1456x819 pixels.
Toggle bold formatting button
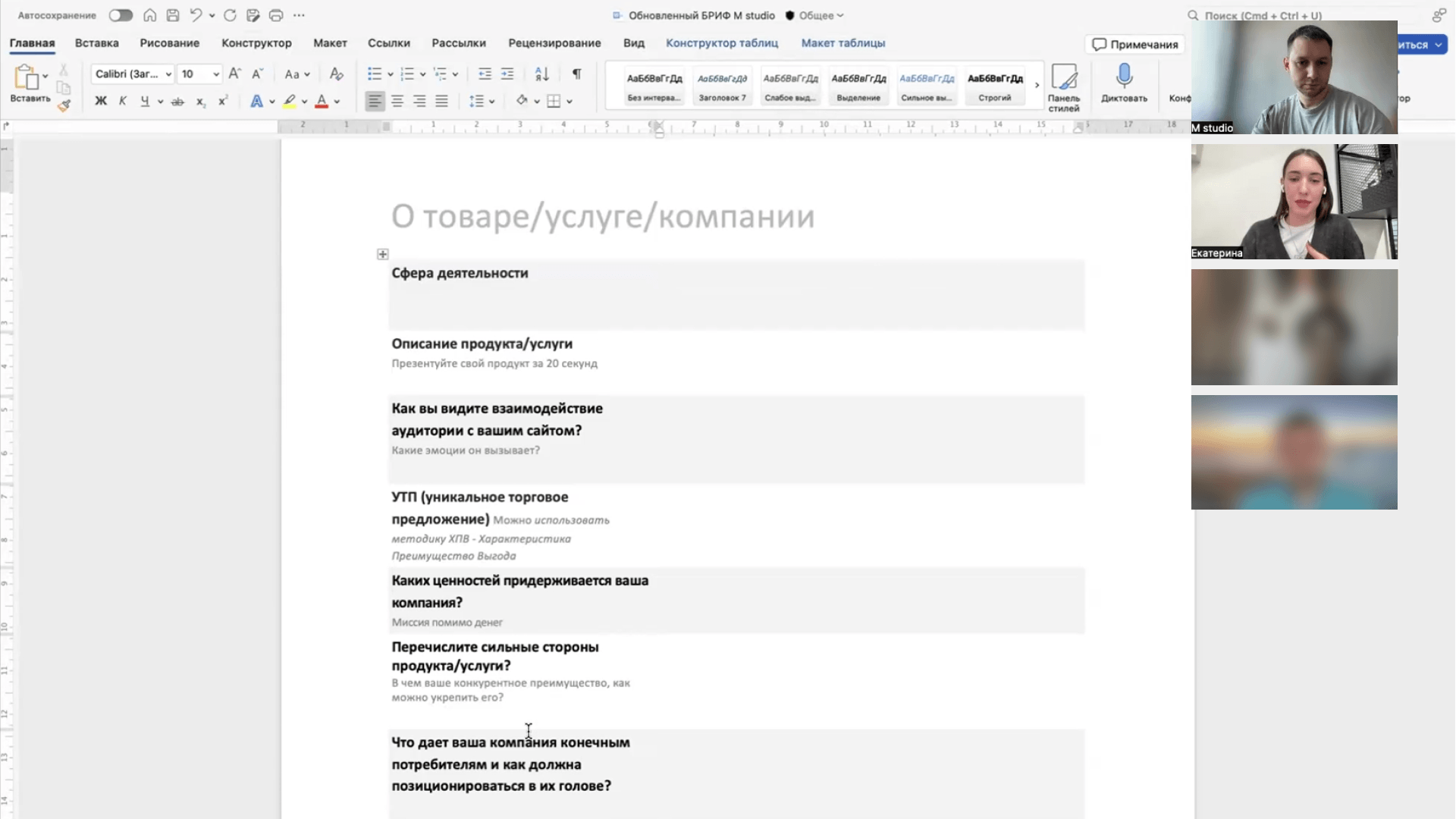tap(101, 101)
